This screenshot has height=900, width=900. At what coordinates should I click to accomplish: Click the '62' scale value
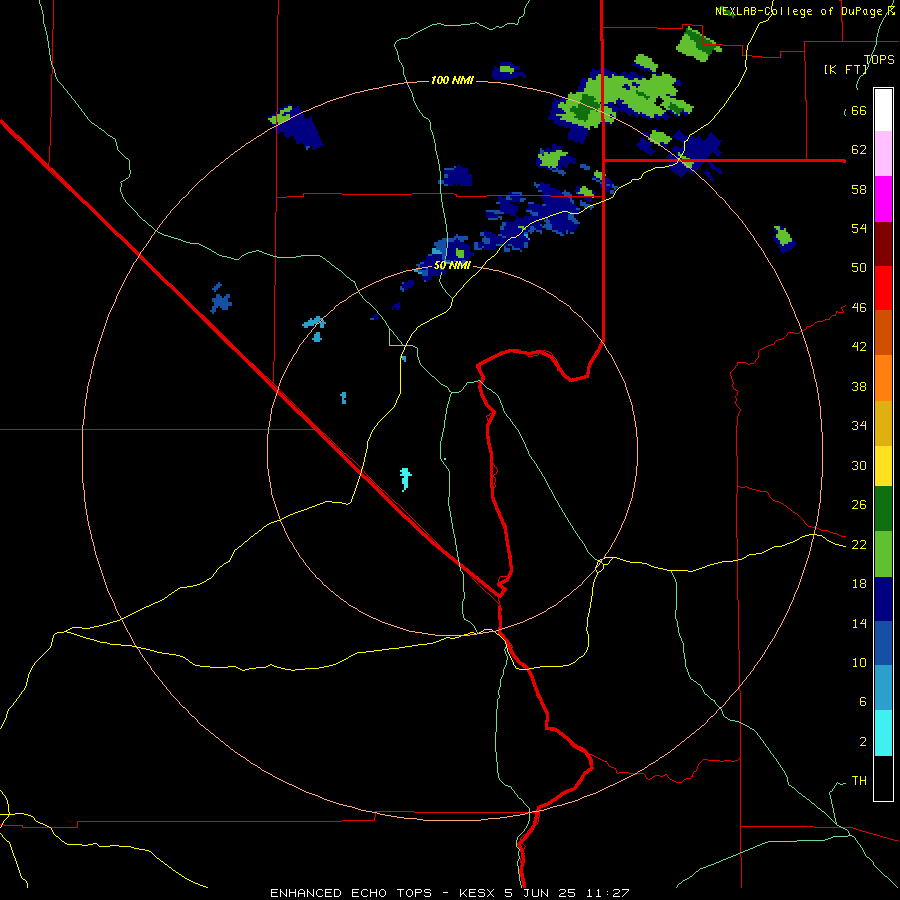tap(859, 149)
